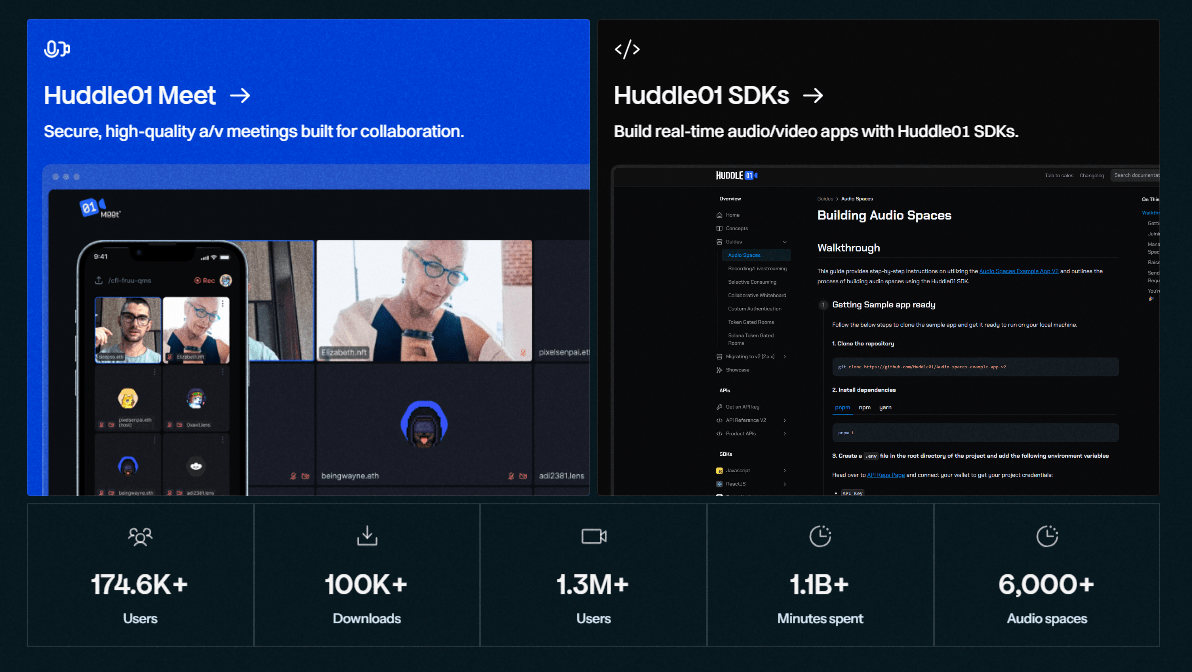This screenshot has width=1192, height=672.
Task: Click the microphone-camera icon above Huddle01 Meet
Action: 57,49
